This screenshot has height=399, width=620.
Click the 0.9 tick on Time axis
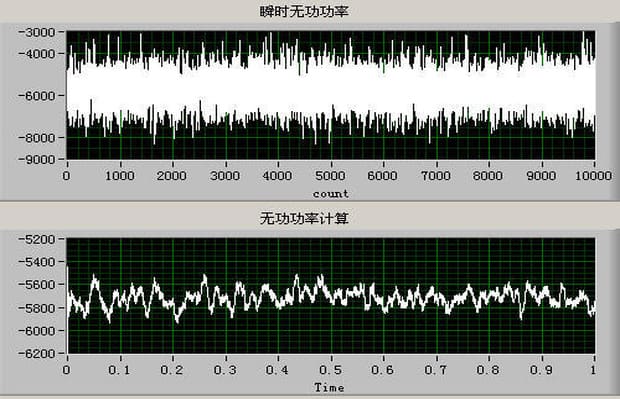[541, 370]
